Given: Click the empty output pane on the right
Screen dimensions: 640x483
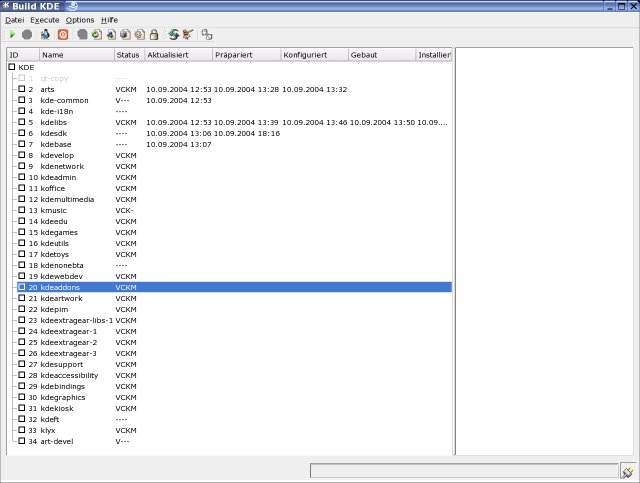Looking at the screenshot, I should click(x=544, y=251).
